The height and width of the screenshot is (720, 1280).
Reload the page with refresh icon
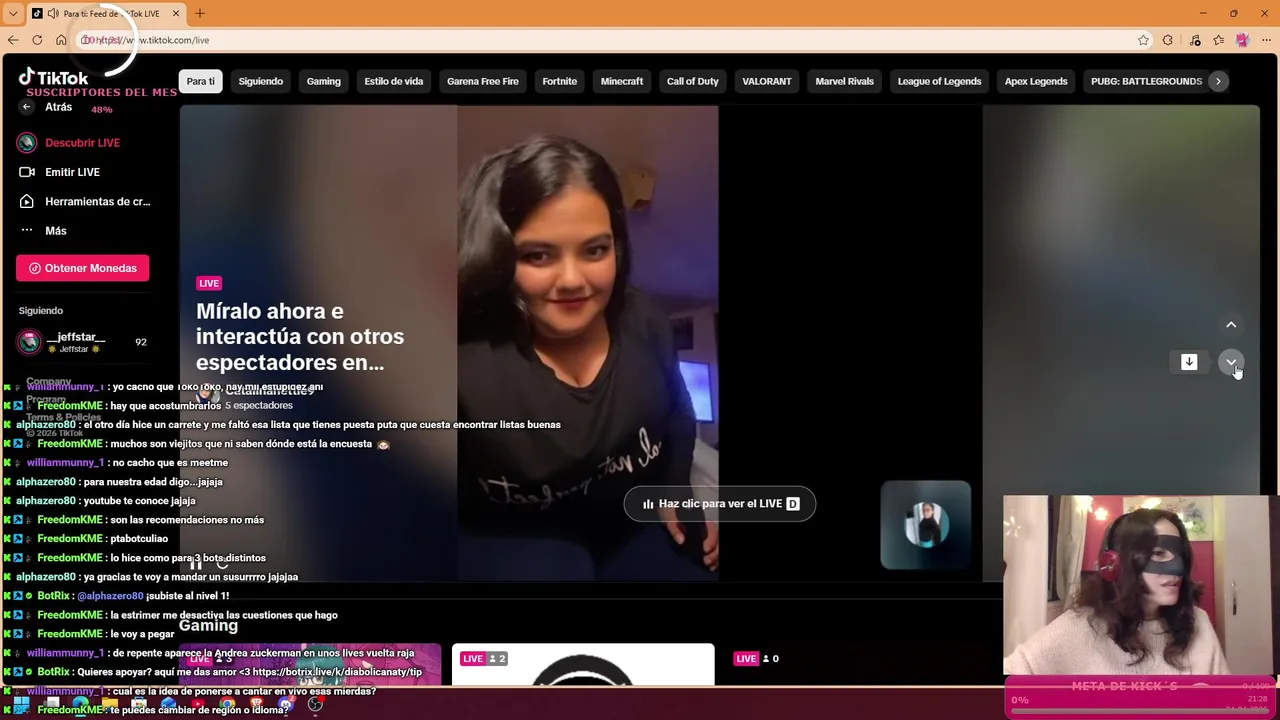pos(37,40)
